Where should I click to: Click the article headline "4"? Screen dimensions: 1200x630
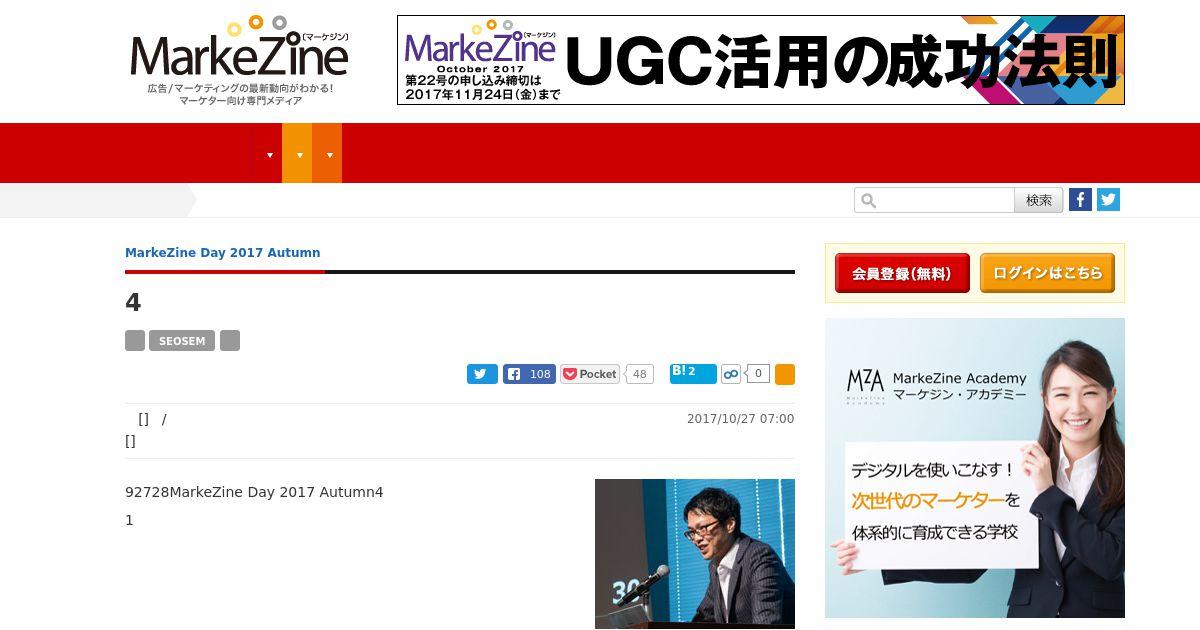[x=133, y=303]
